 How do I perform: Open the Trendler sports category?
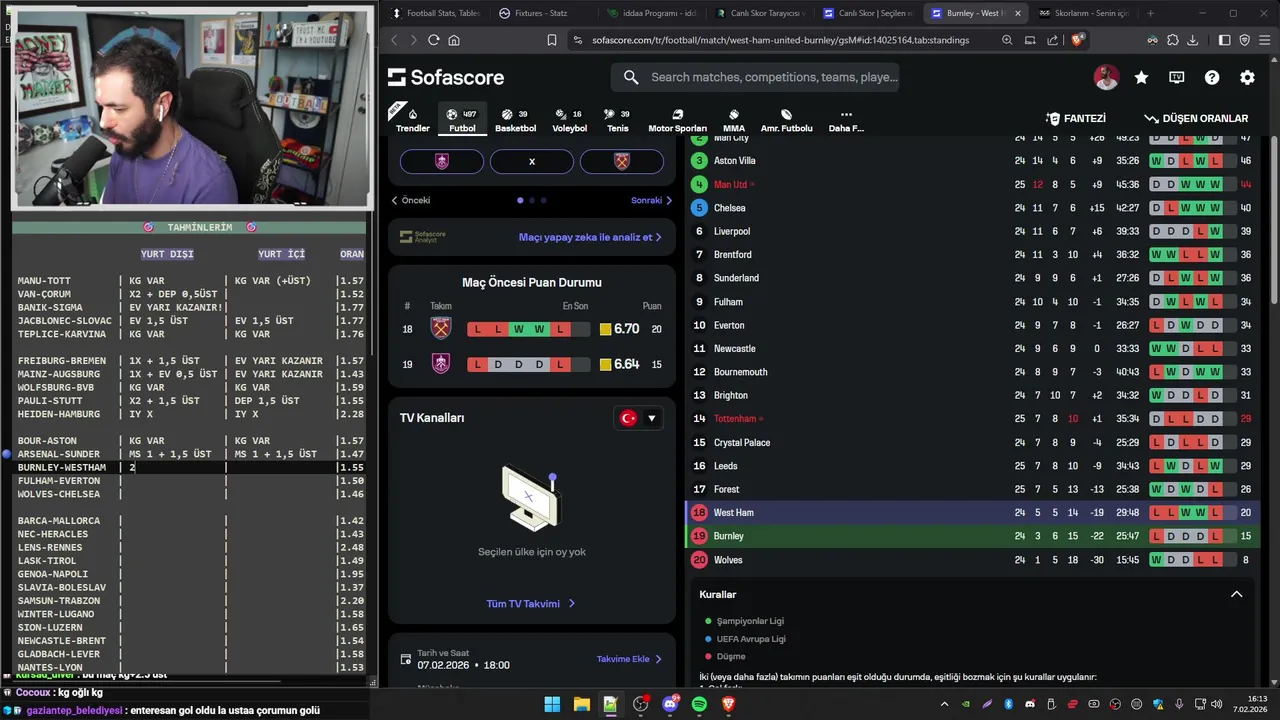pyautogui.click(x=412, y=120)
